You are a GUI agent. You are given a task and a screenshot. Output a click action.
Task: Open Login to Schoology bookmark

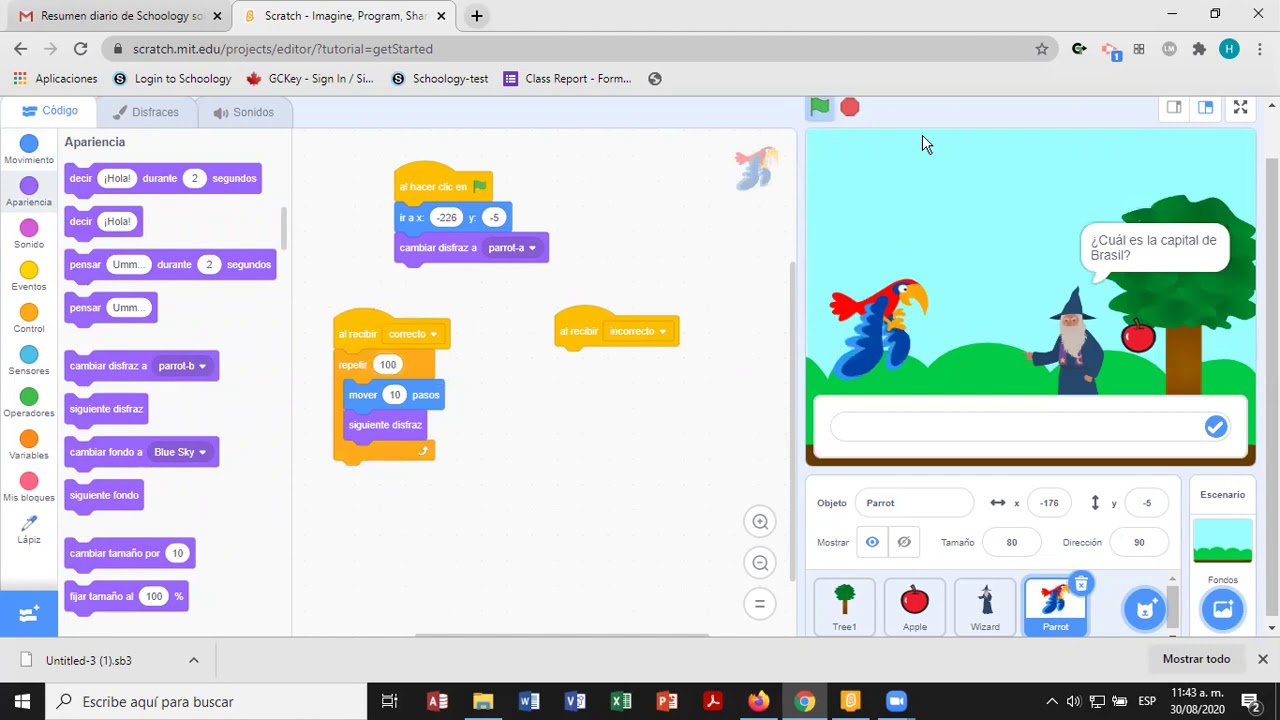click(x=172, y=79)
